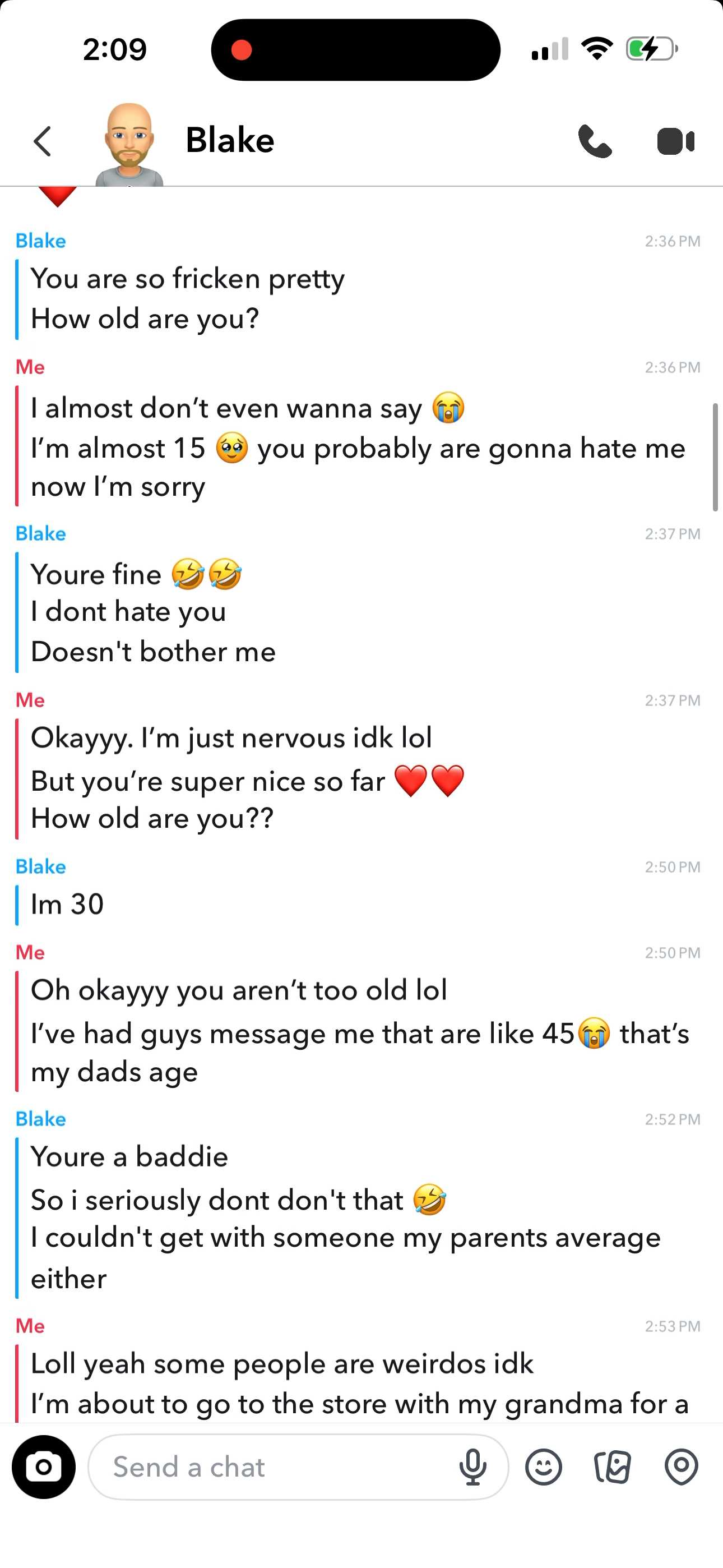This screenshot has width=723, height=1568.
Task: Open the camera beside the chat field
Action: point(44,1467)
